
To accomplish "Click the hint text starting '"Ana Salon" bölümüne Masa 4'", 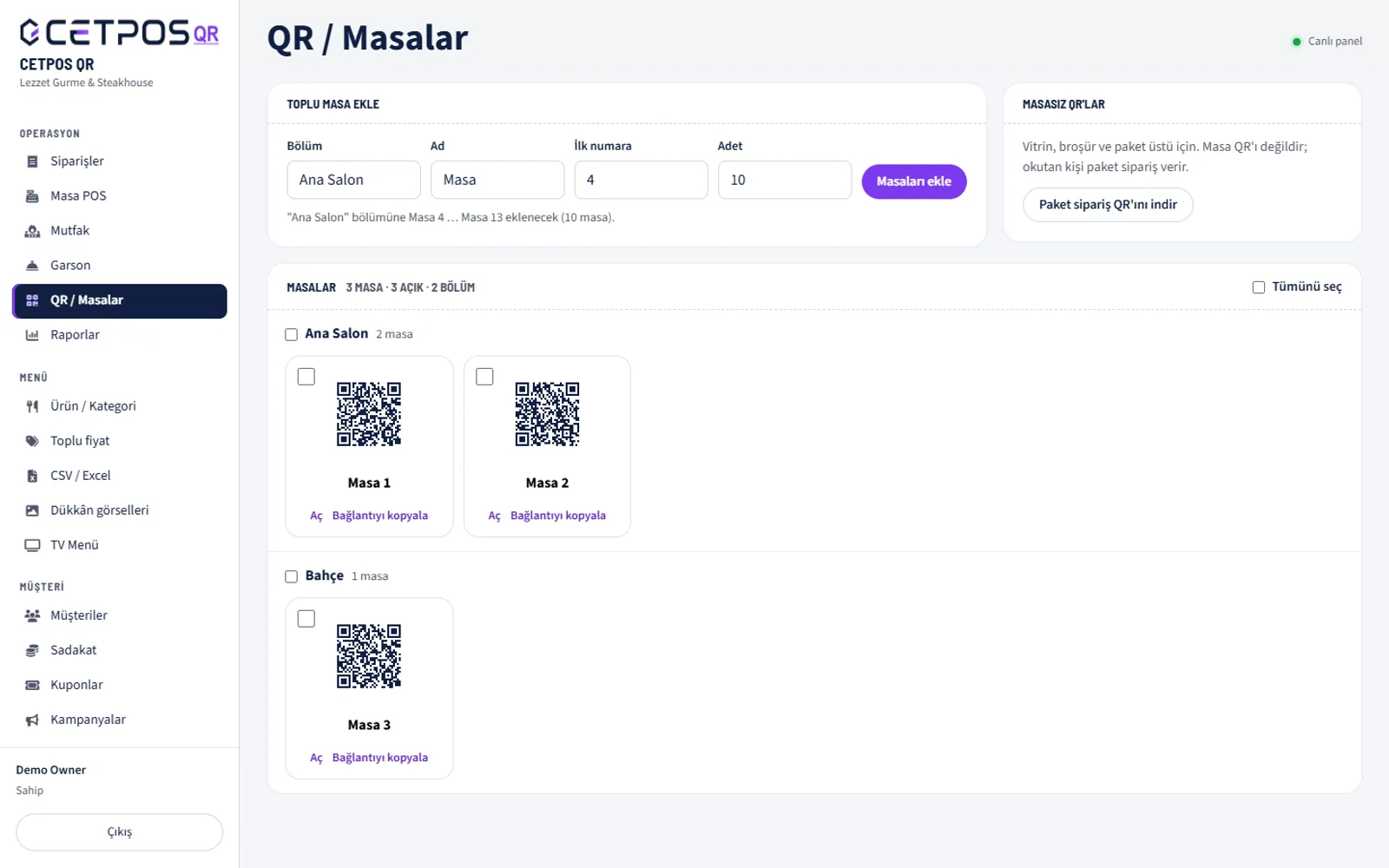I will 451,218.
